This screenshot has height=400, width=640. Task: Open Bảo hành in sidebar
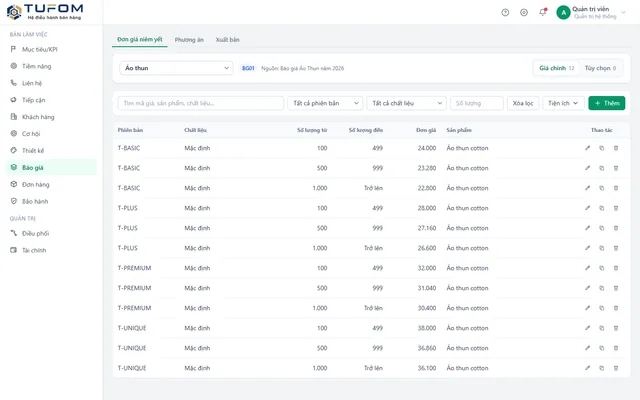pos(51,201)
